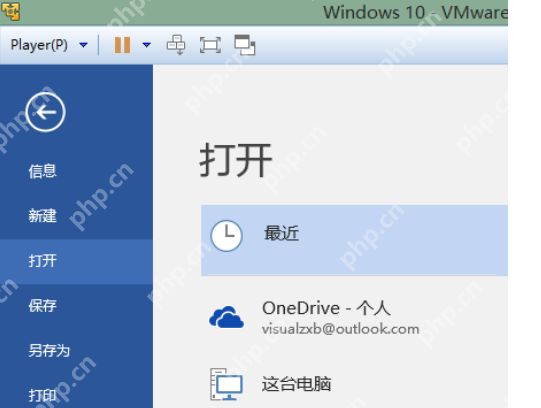Select 保存 in the sidebar
The width and height of the screenshot is (541, 408).
[42, 306]
